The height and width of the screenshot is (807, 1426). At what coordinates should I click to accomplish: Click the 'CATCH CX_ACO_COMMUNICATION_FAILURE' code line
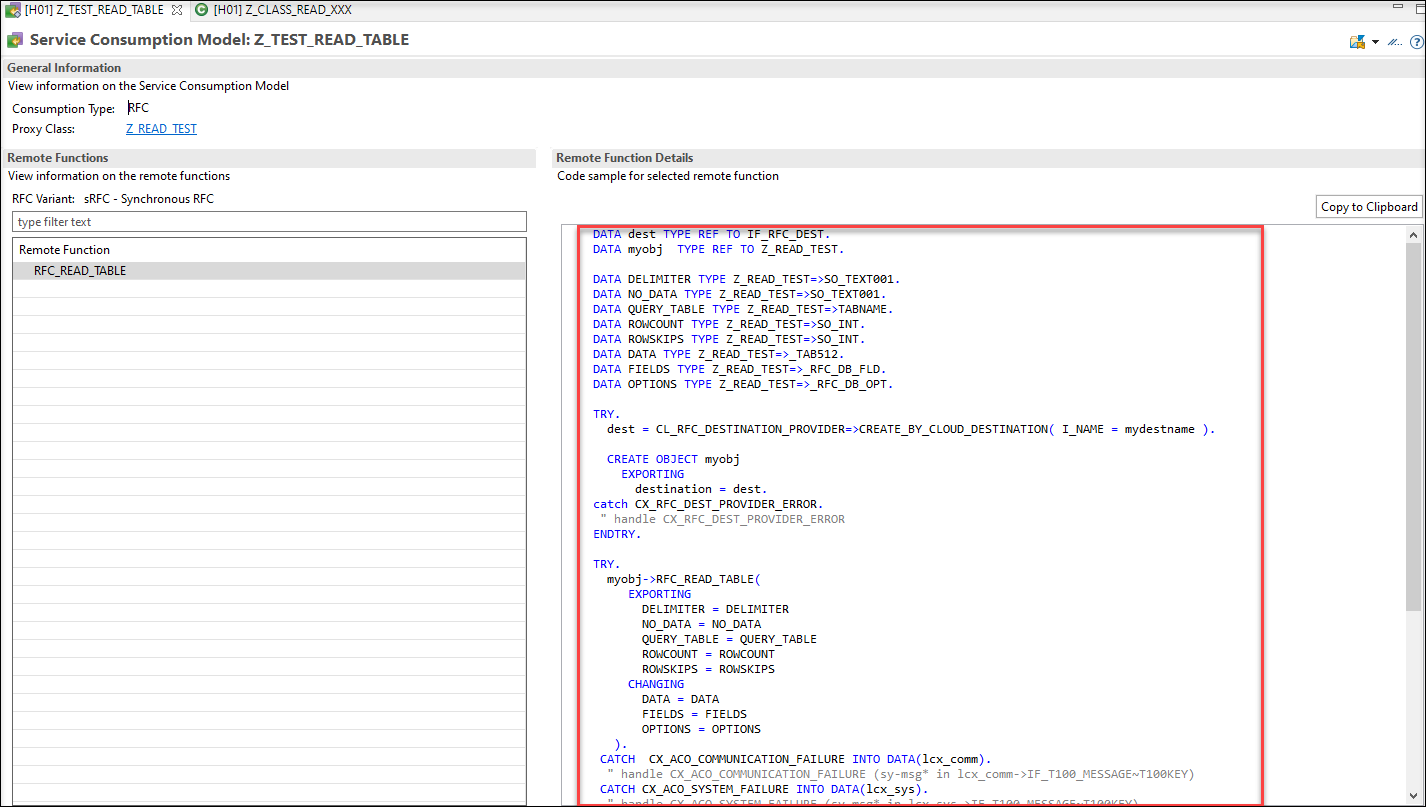pos(795,759)
